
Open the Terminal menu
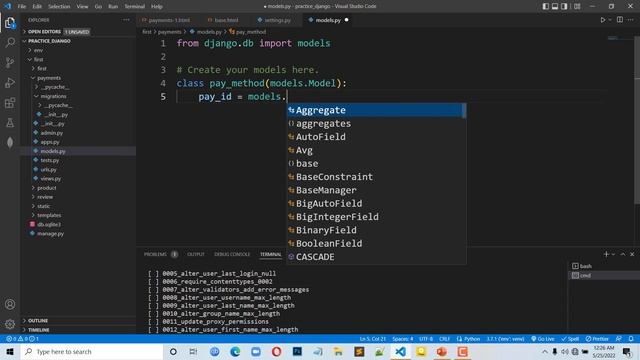135,6
